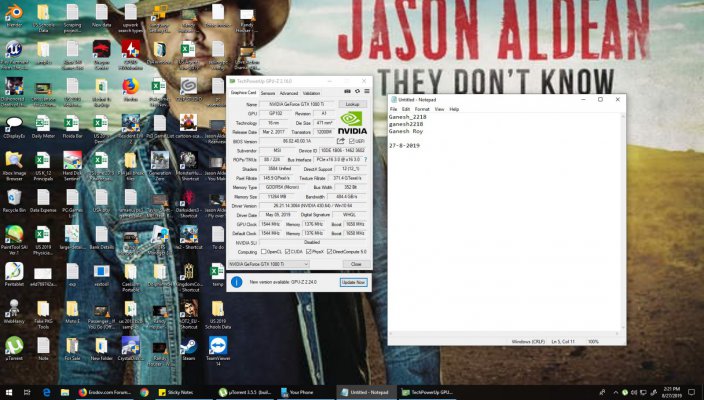Open the Action Center notification icon
The width and height of the screenshot is (704, 400).
tap(693, 392)
